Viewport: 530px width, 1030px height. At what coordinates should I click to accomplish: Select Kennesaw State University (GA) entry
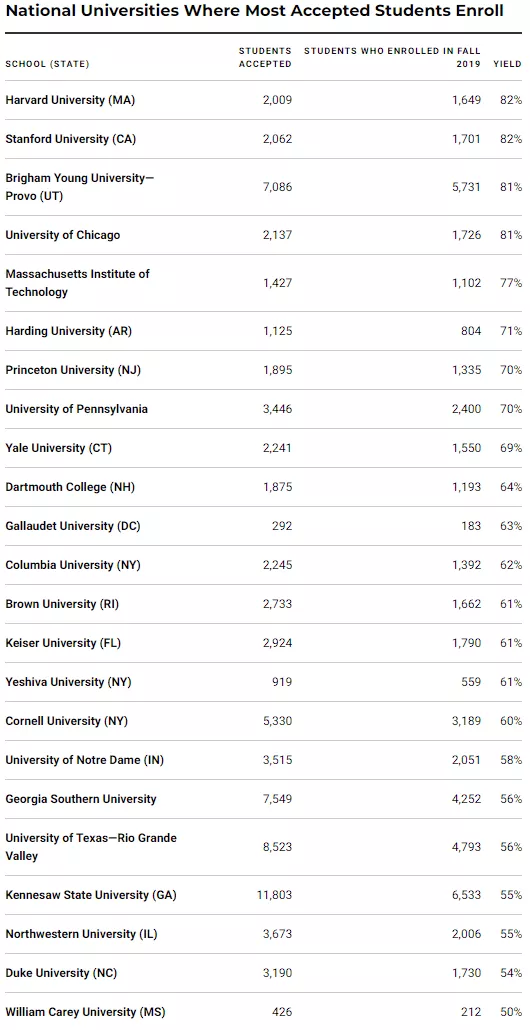pyautogui.click(x=91, y=895)
